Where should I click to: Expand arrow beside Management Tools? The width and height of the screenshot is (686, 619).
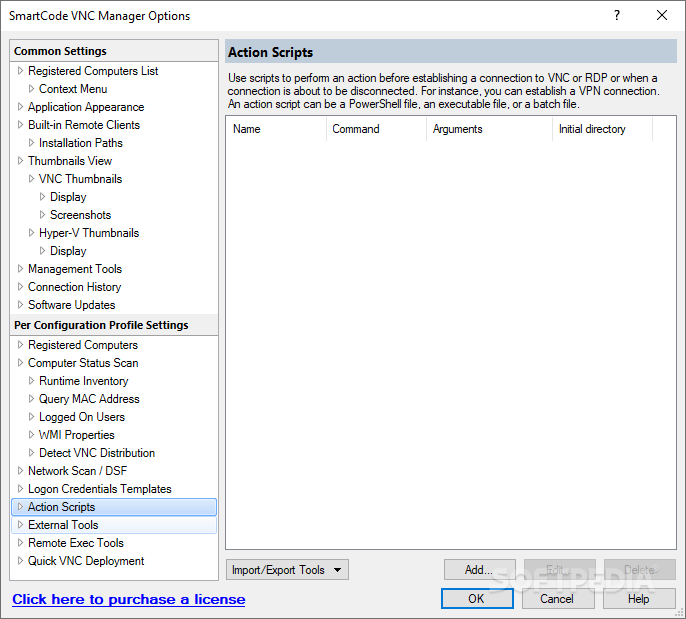pyautogui.click(x=20, y=268)
